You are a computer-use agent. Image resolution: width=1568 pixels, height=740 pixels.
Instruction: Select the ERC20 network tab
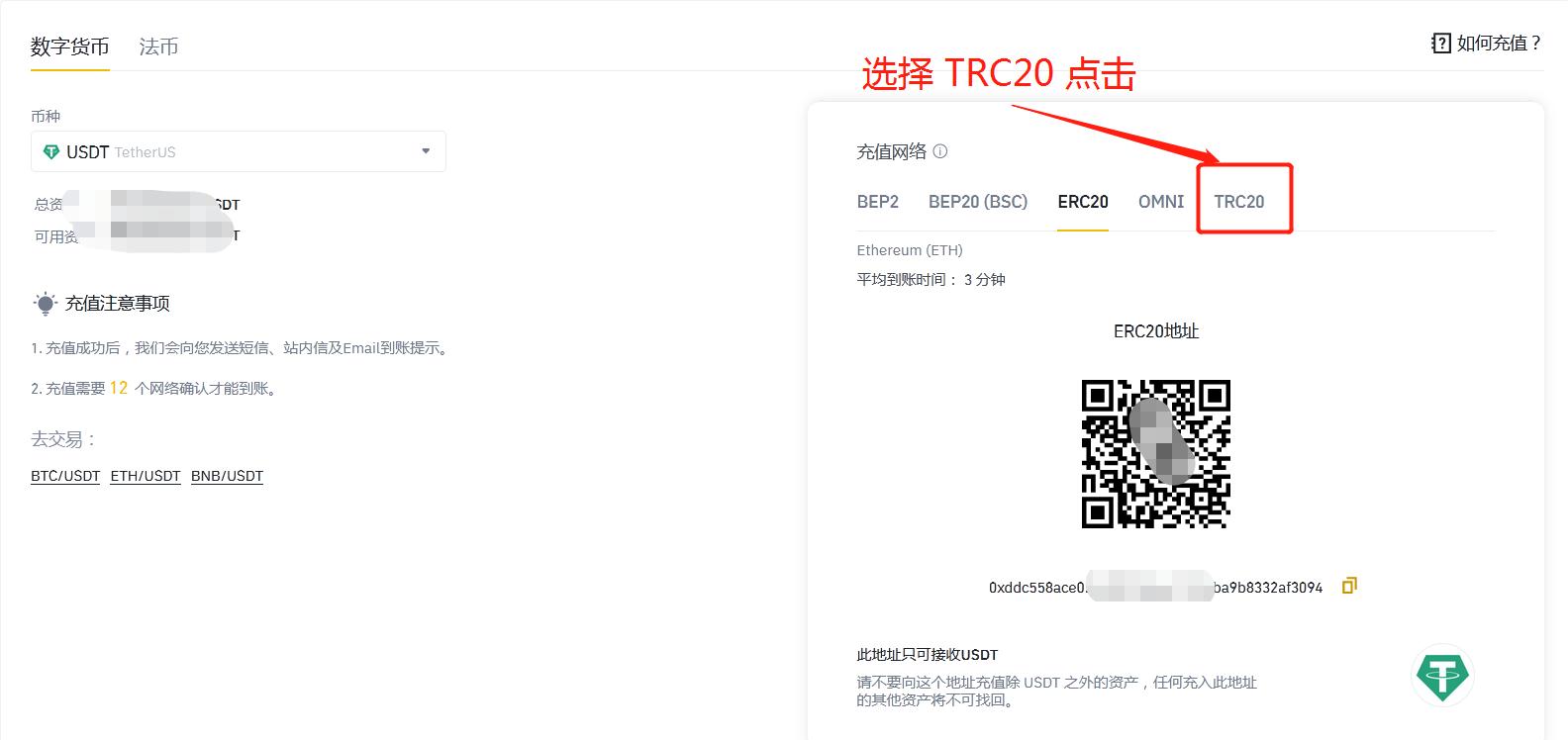tap(1083, 202)
